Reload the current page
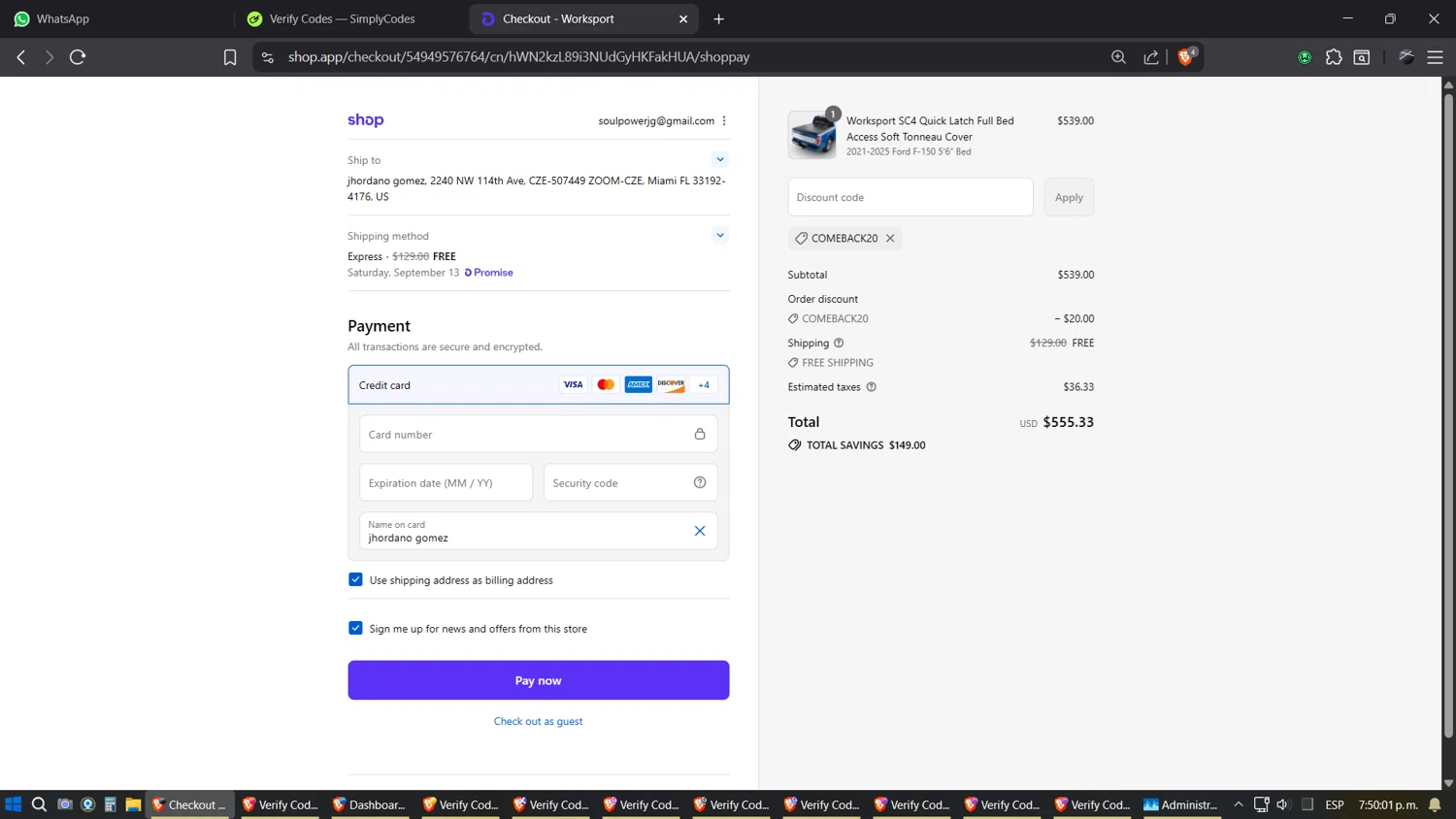The image size is (1456, 819). tap(78, 57)
